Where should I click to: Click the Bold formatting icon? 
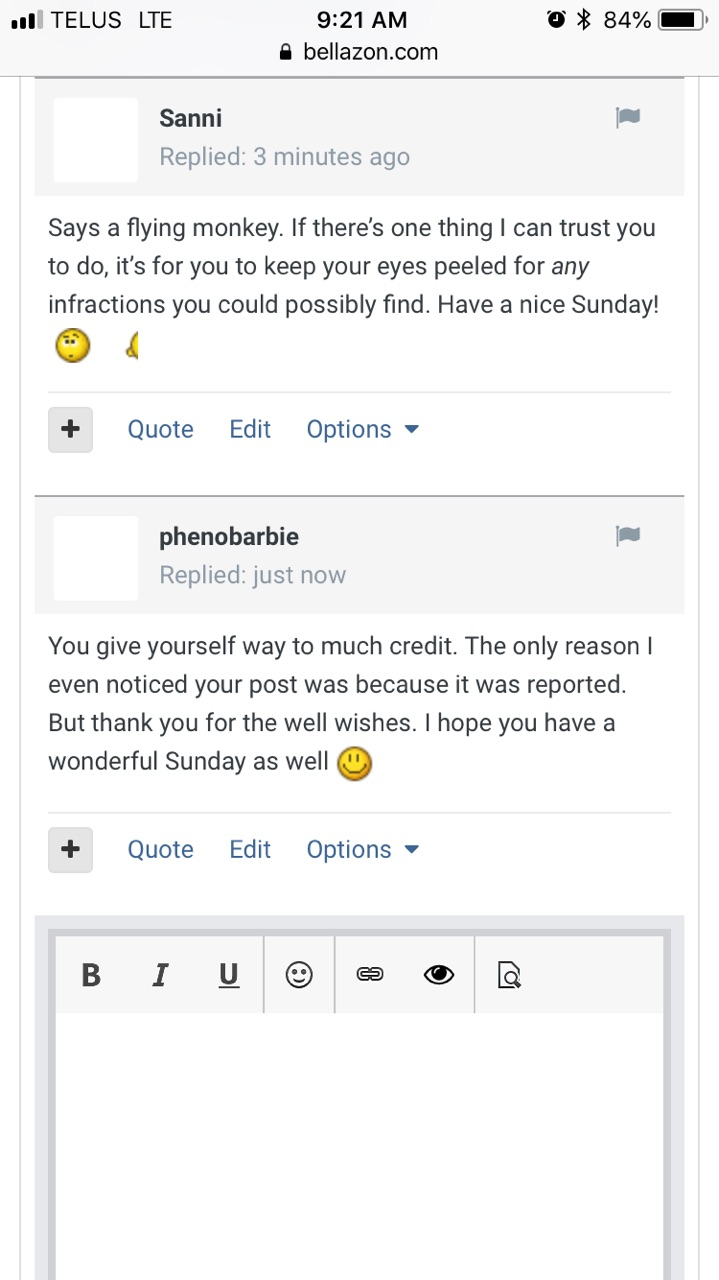tap(91, 974)
